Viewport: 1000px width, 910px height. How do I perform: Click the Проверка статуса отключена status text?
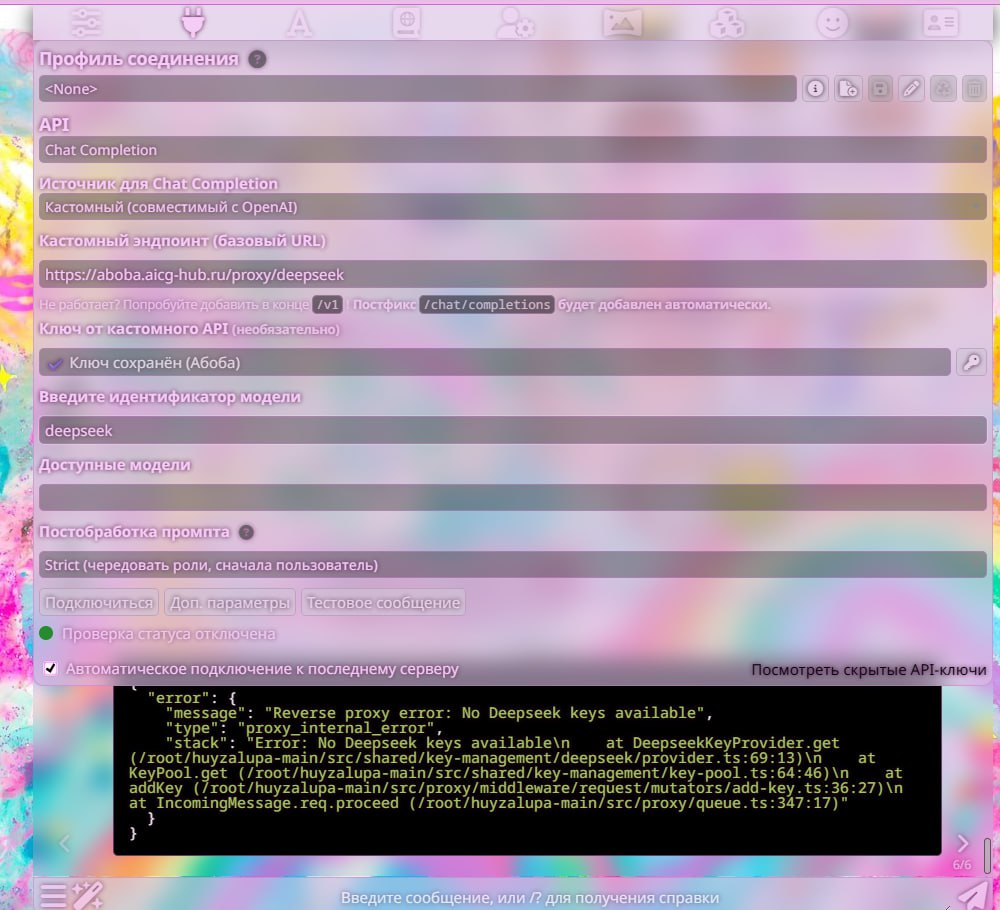click(x=169, y=634)
